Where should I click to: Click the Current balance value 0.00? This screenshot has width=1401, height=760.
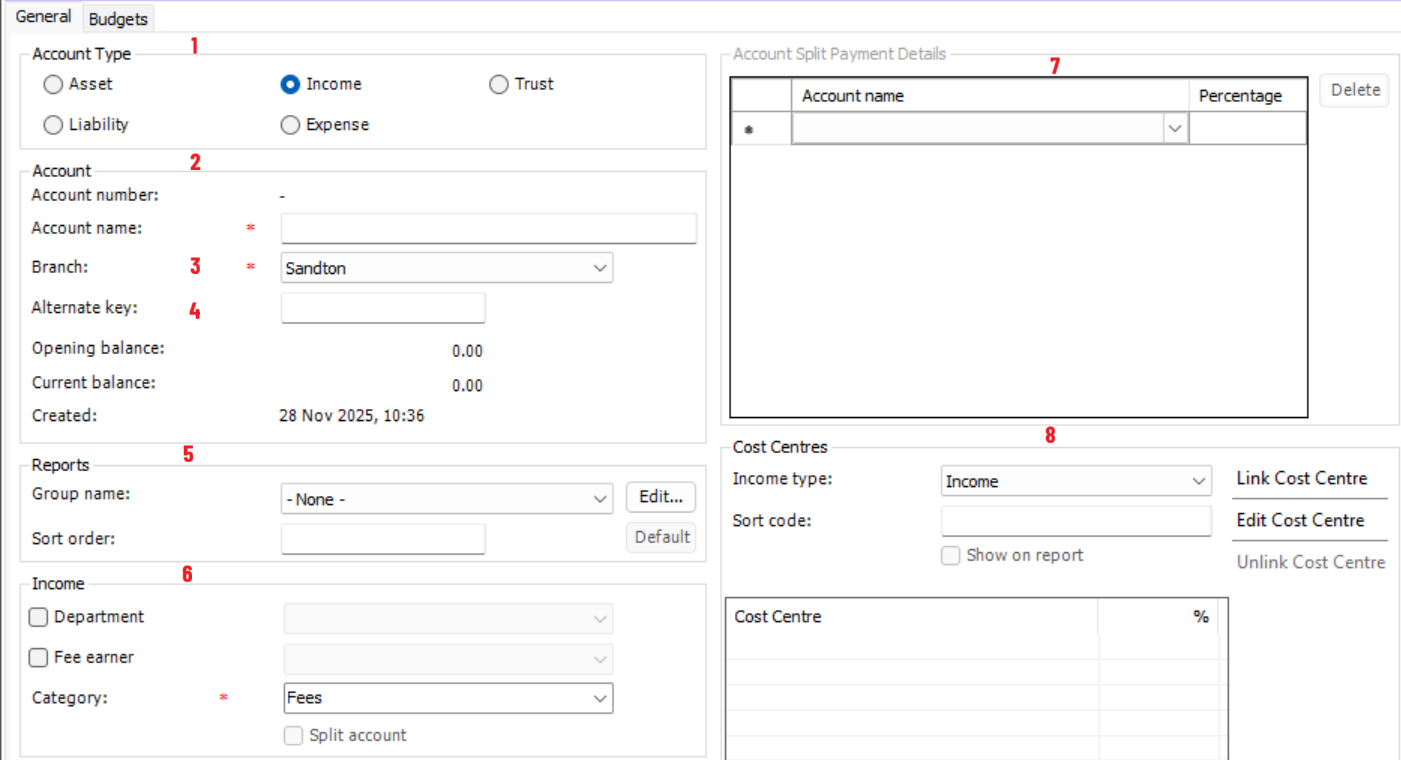[467, 386]
